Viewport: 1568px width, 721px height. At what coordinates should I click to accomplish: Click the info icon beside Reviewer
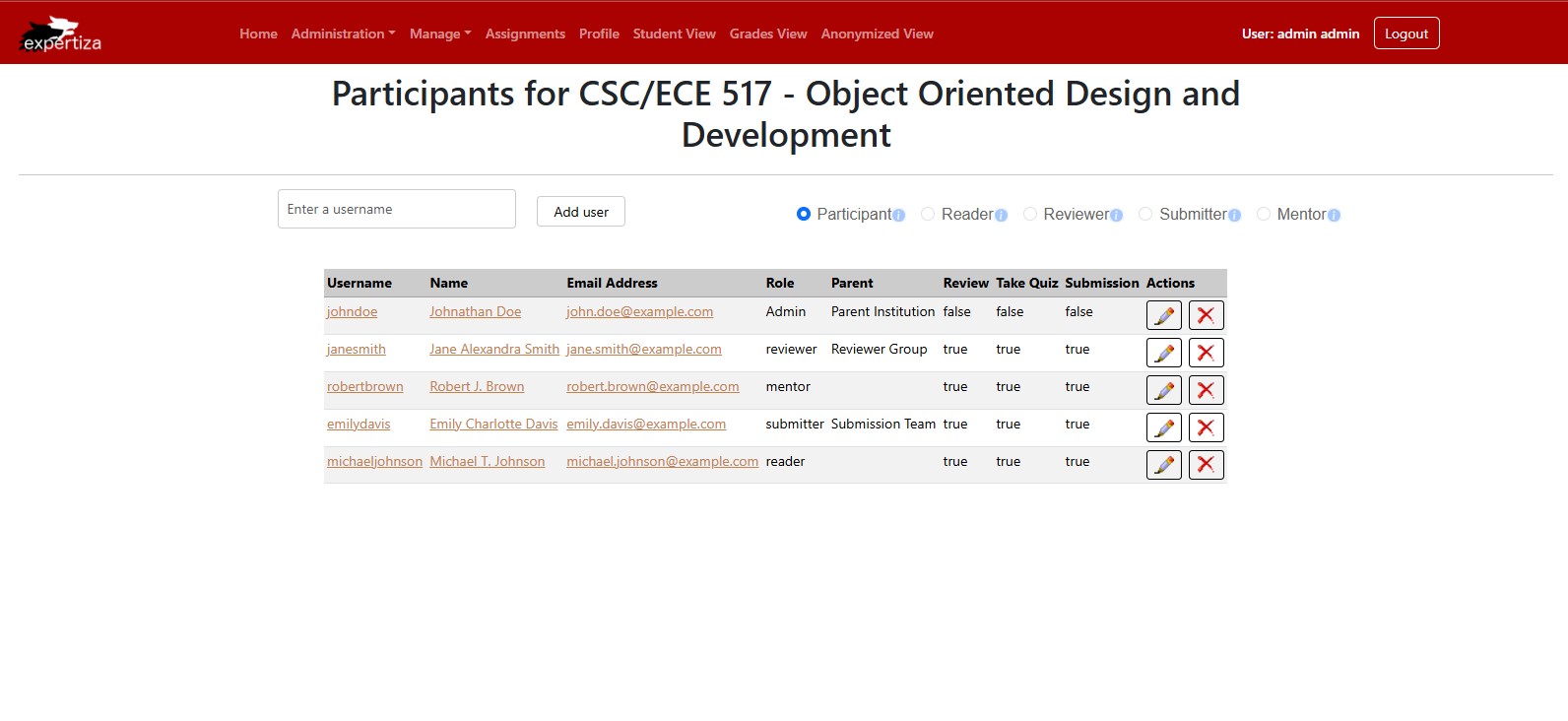(1116, 216)
